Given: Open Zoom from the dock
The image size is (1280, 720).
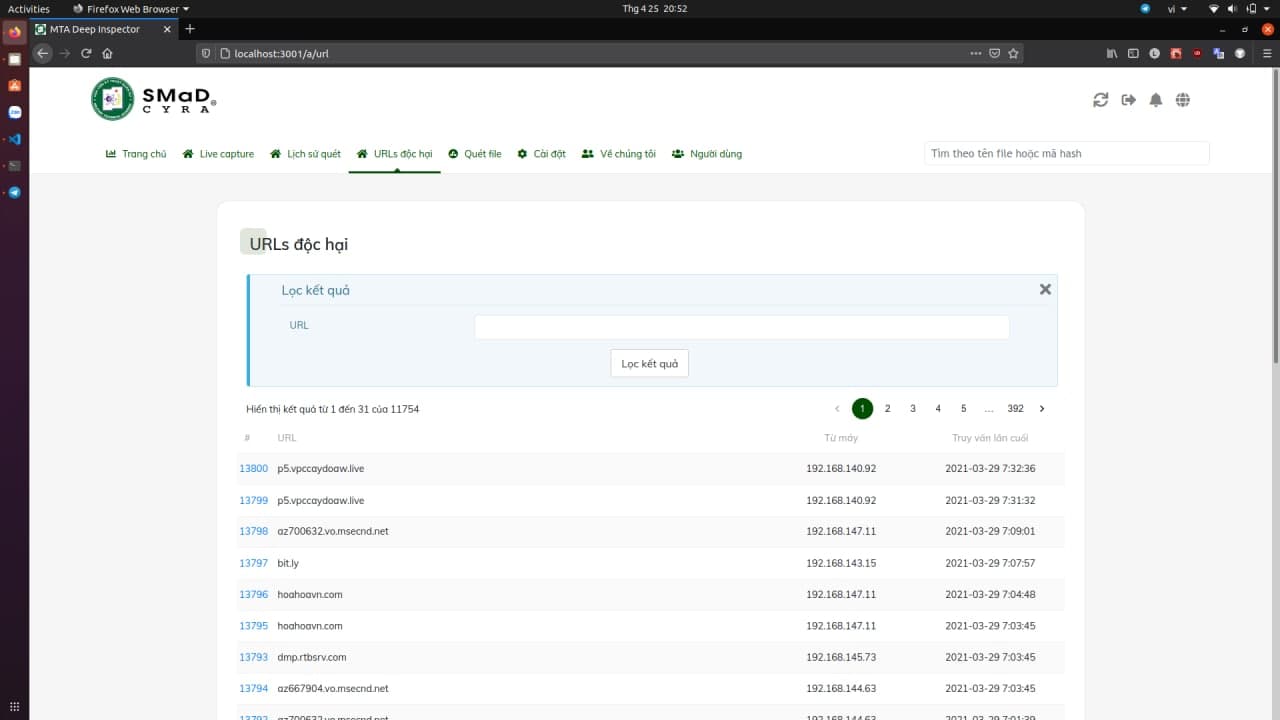Looking at the screenshot, I should [x=14, y=113].
